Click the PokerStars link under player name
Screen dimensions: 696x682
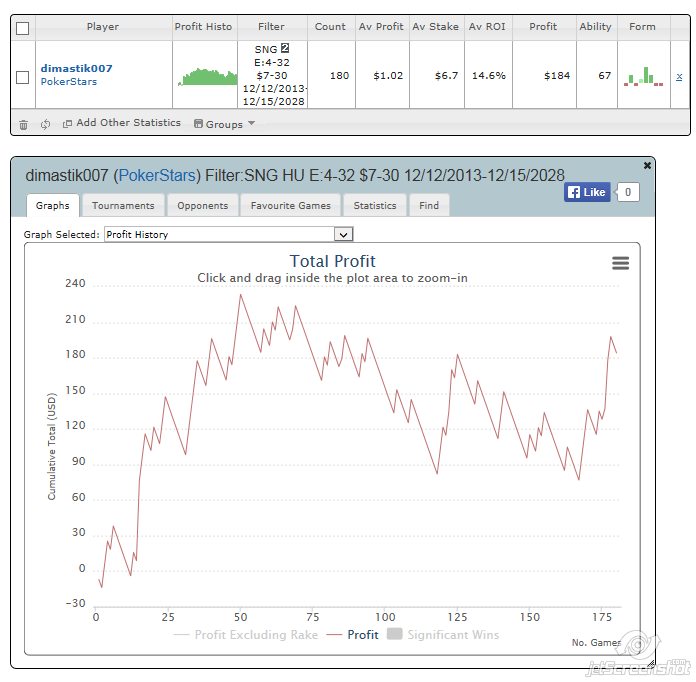(69, 82)
